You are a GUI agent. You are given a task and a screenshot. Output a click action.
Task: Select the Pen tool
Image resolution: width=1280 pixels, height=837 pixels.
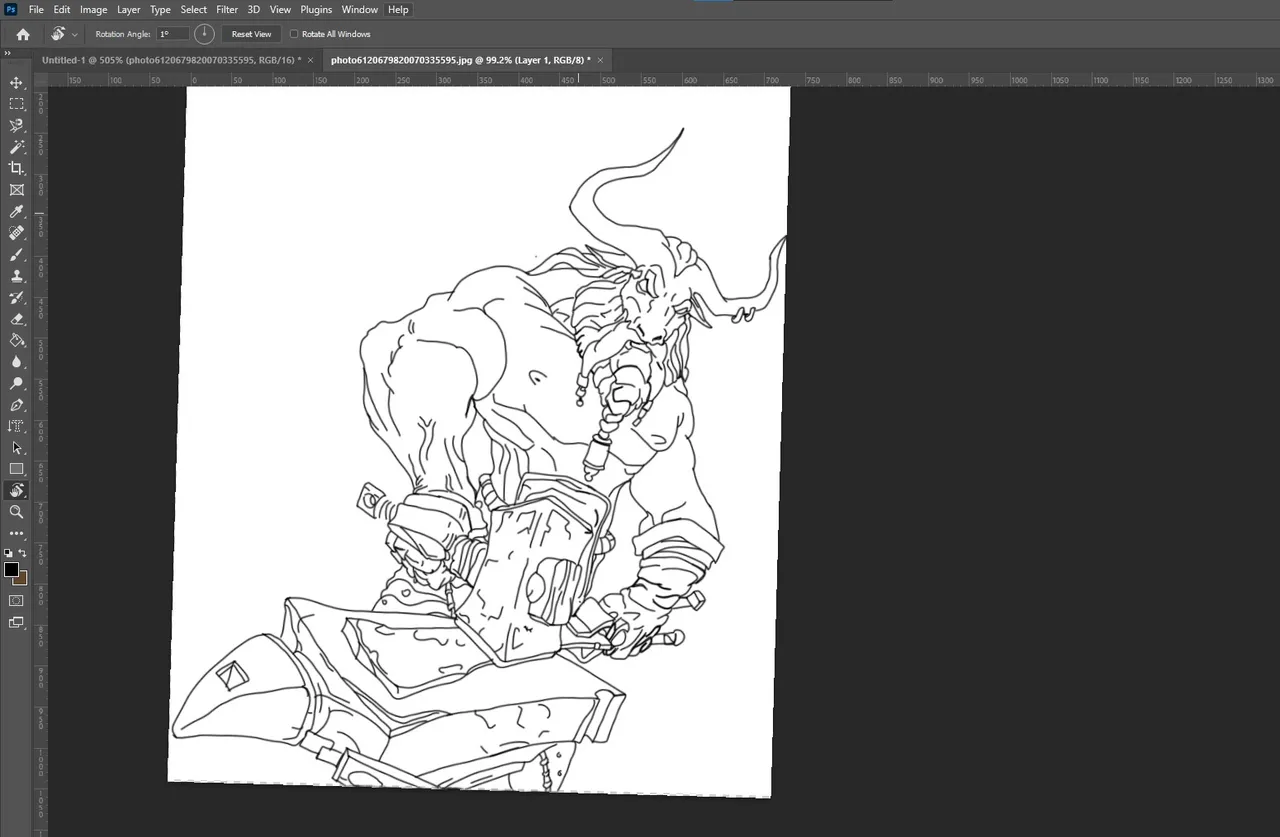click(16, 405)
